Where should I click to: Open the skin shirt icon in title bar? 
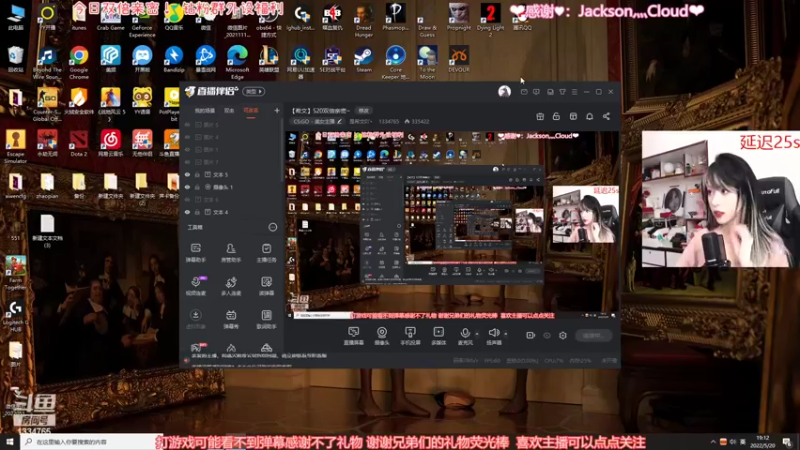point(562,92)
